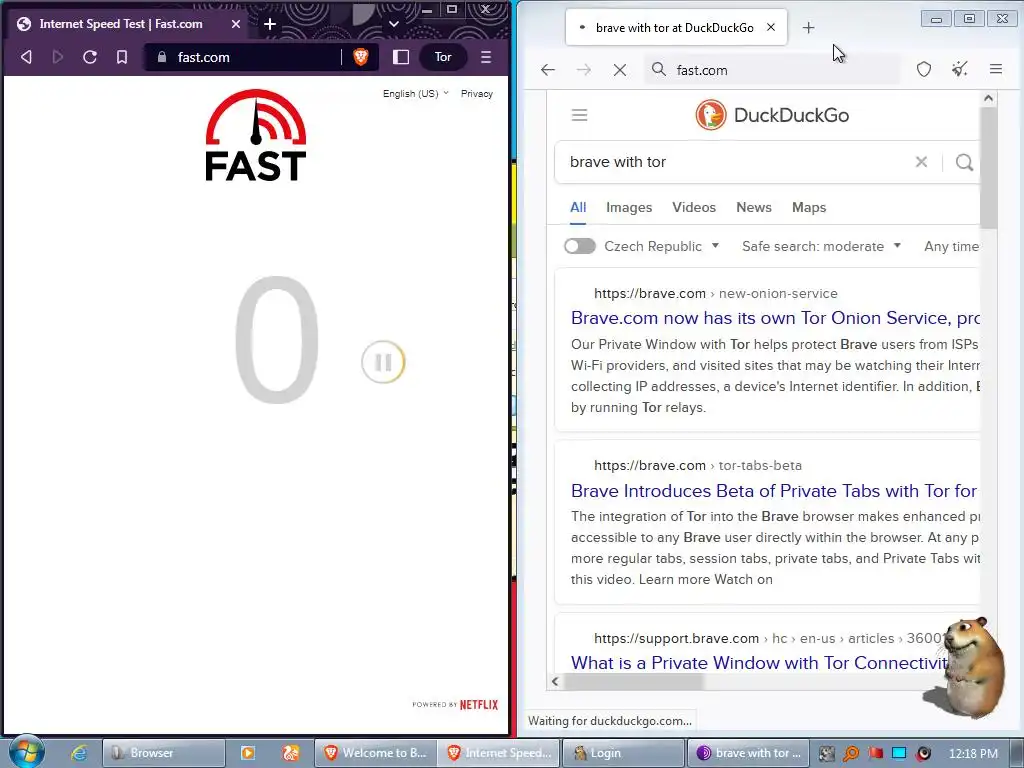Open Brave hamburger main menu

click(x=486, y=57)
